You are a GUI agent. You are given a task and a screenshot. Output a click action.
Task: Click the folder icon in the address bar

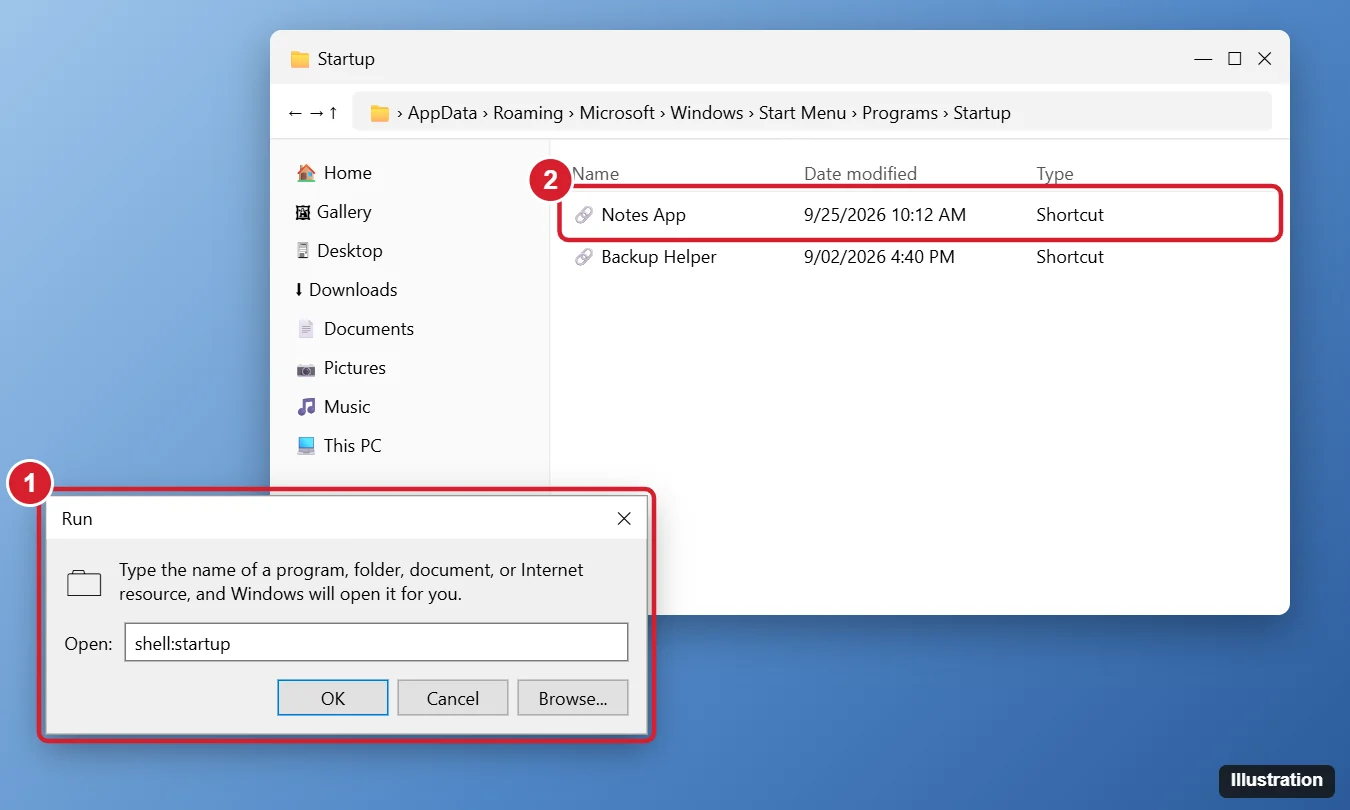380,113
